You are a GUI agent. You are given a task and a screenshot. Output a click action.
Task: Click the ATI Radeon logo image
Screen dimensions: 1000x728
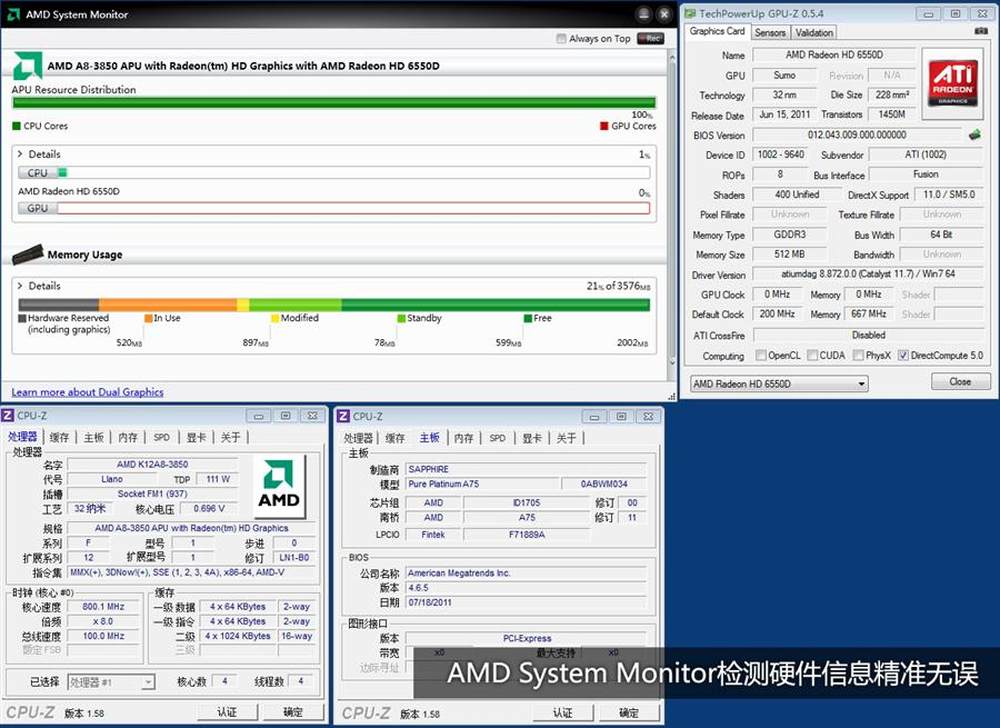tap(952, 83)
